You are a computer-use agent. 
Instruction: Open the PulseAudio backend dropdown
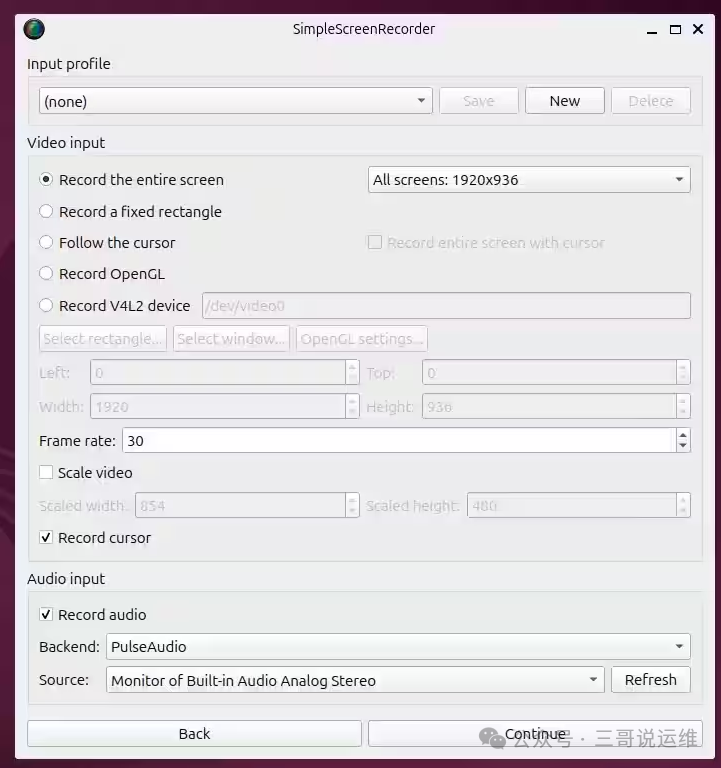point(398,647)
